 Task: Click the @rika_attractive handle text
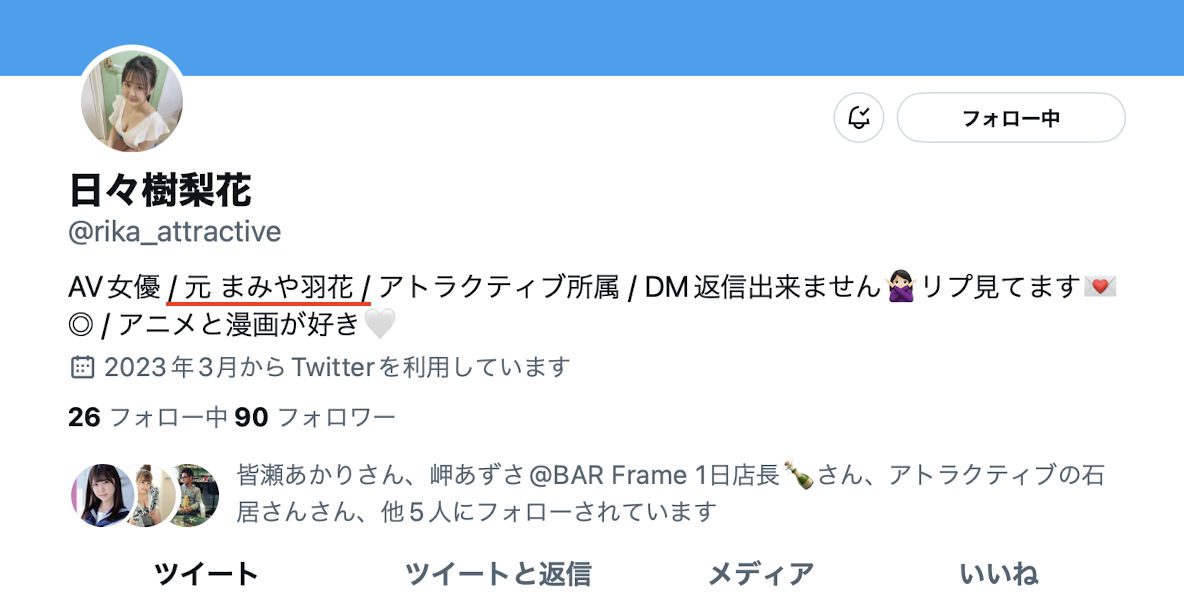(x=174, y=231)
